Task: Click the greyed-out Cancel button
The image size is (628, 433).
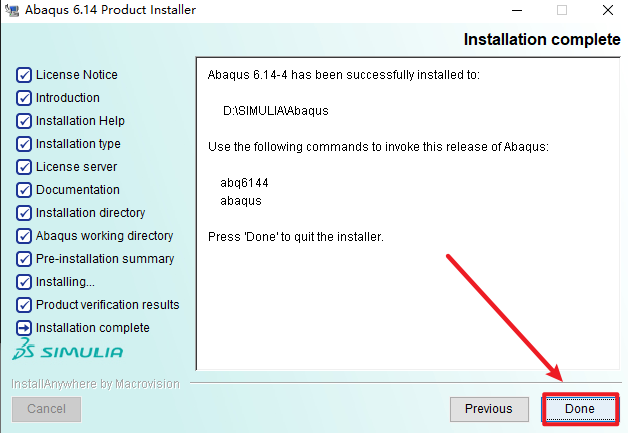Action: [46, 408]
